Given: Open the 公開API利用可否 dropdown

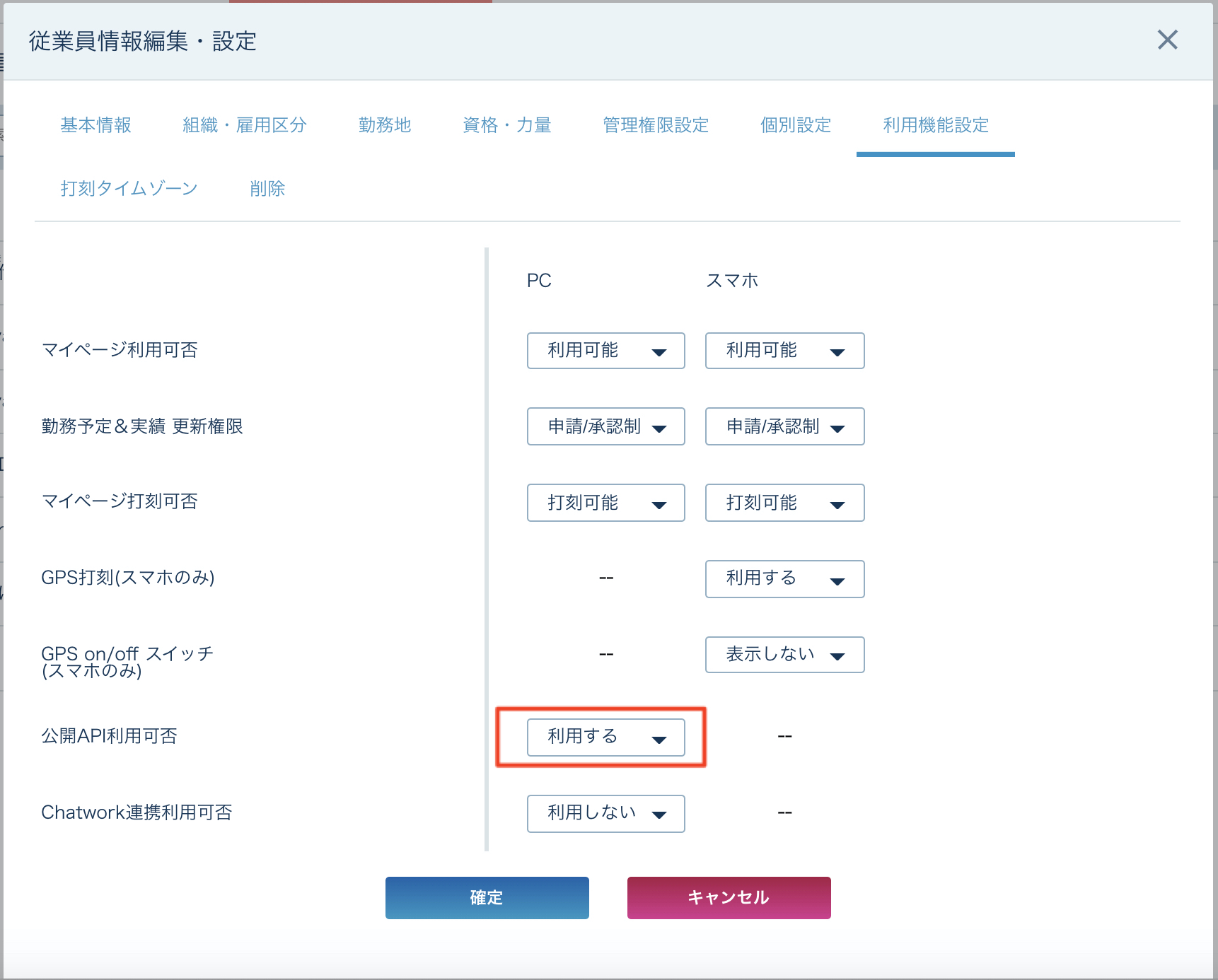Looking at the screenshot, I should tap(605, 737).
